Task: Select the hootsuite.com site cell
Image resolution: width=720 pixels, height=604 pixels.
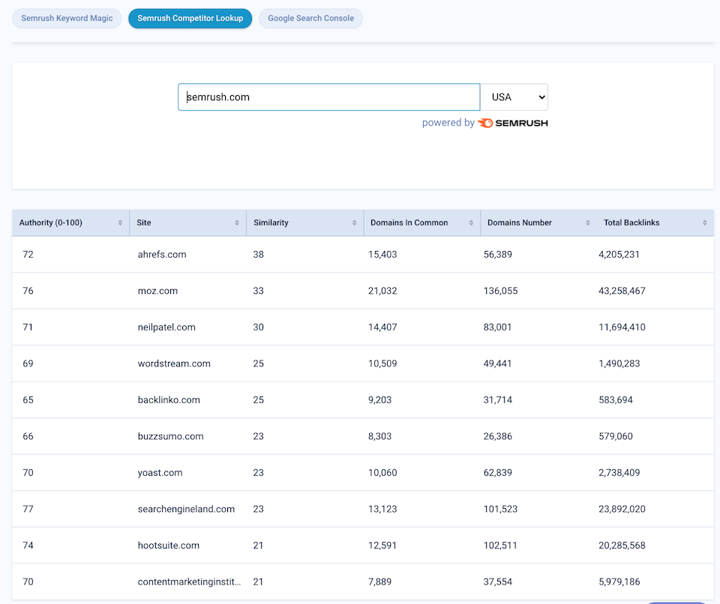Action: [169, 545]
